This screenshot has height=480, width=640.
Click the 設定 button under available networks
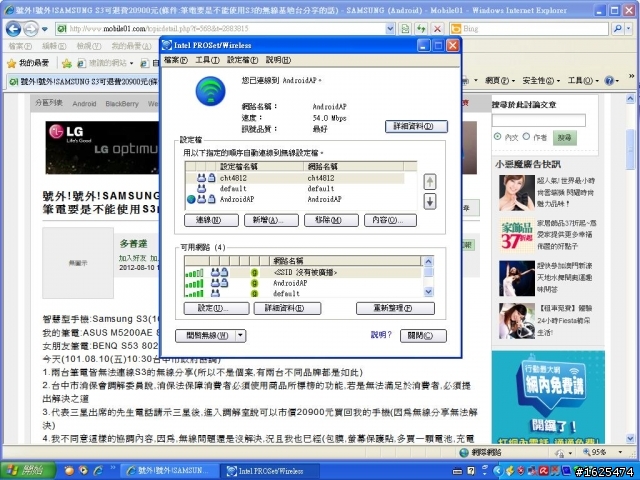(216, 308)
